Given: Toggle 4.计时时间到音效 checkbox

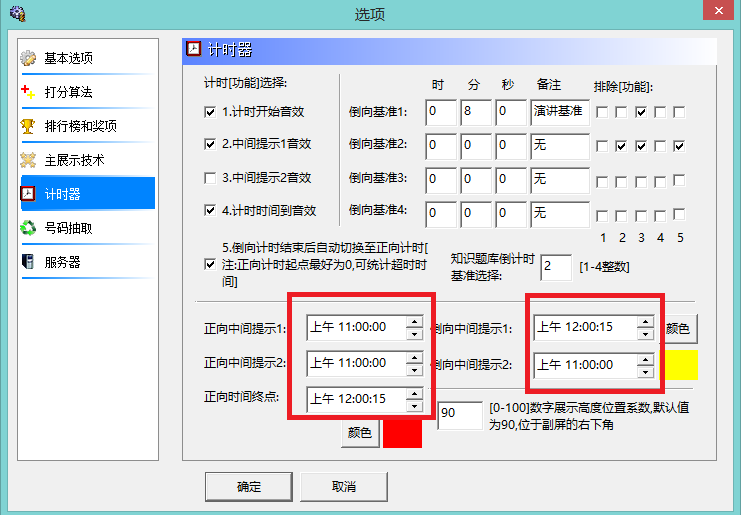Looking at the screenshot, I should pos(210,210).
